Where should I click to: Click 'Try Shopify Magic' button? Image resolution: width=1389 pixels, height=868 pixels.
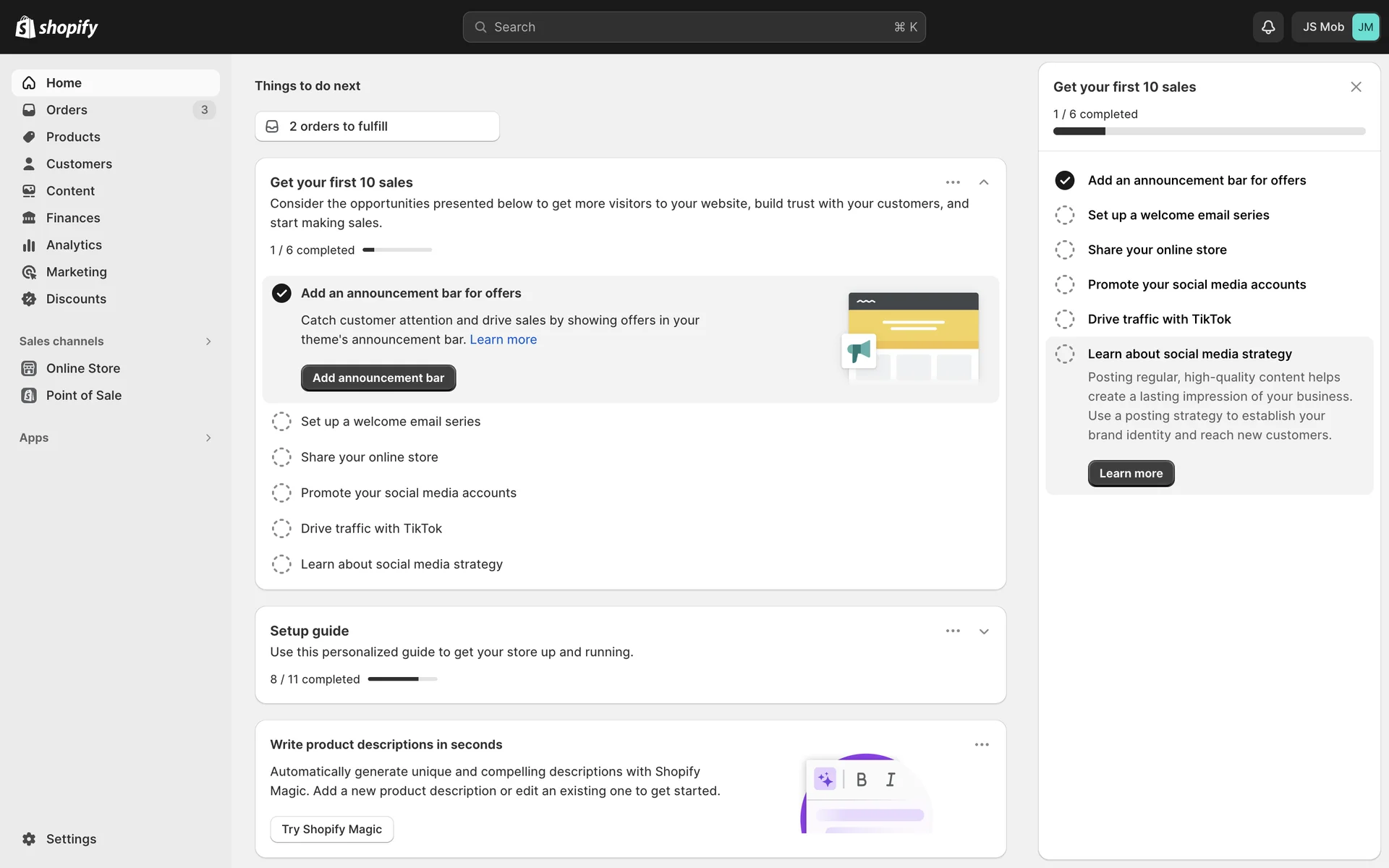tap(331, 829)
